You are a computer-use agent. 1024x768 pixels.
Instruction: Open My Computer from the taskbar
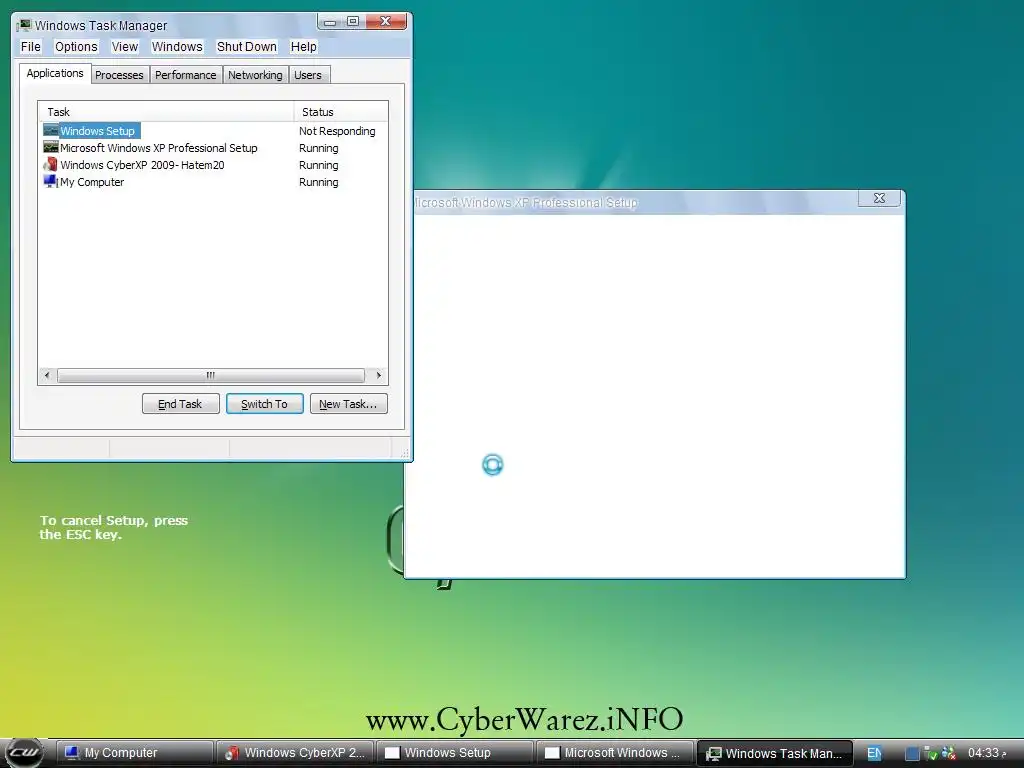click(x=135, y=753)
